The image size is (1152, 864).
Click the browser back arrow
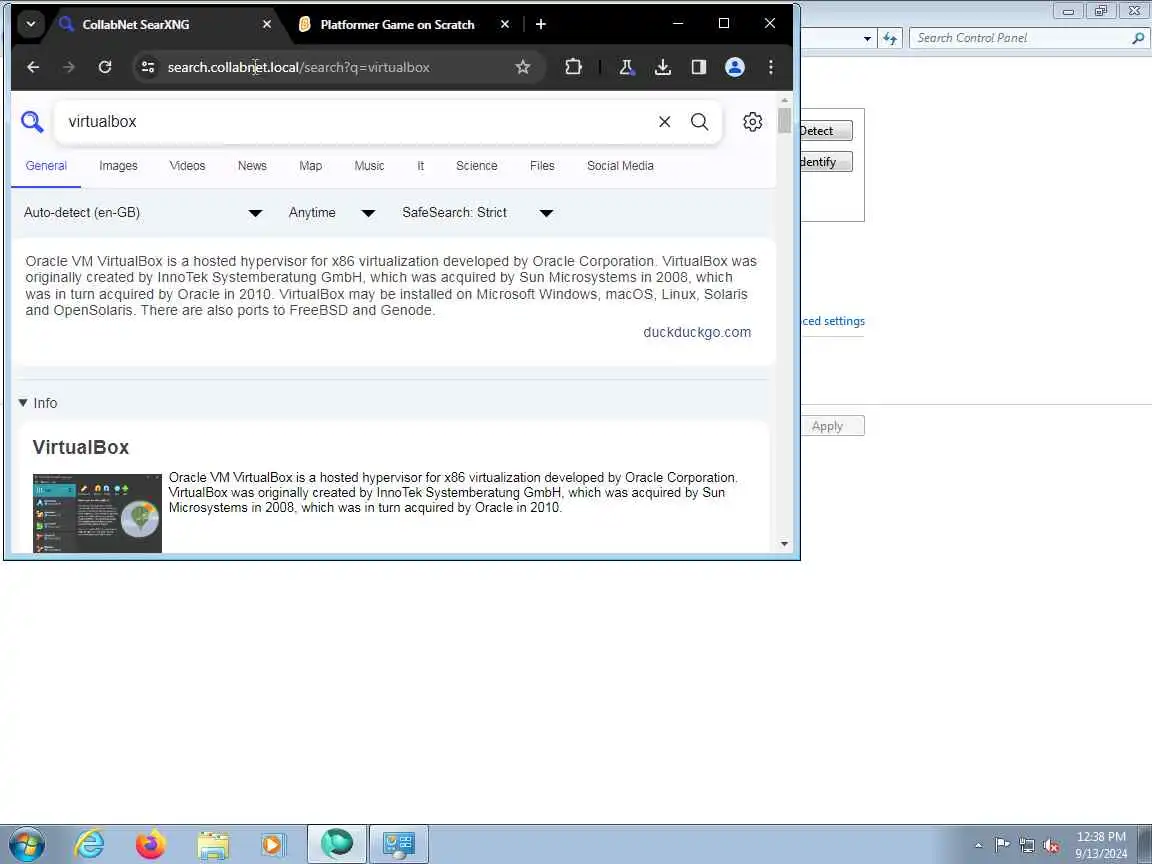[33, 67]
